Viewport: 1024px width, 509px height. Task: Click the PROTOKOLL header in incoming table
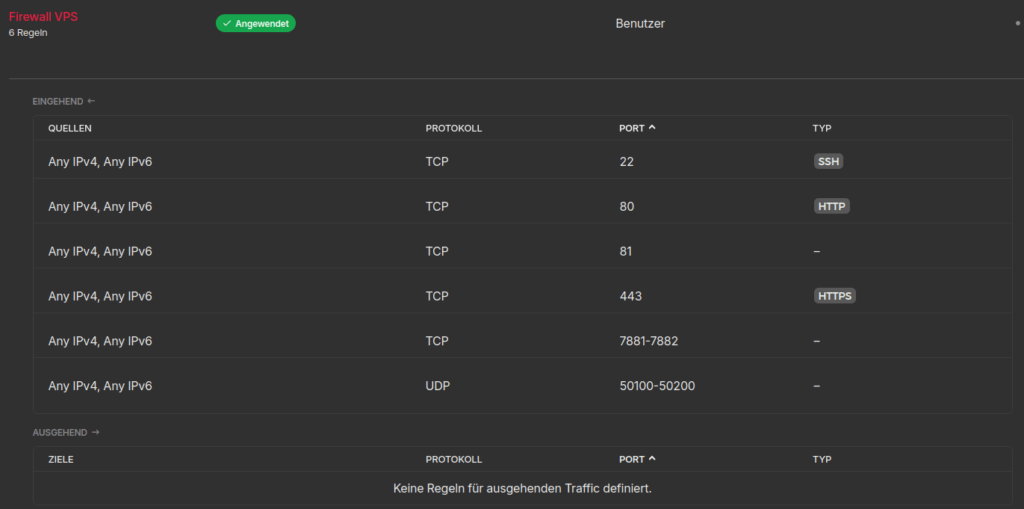click(x=453, y=128)
